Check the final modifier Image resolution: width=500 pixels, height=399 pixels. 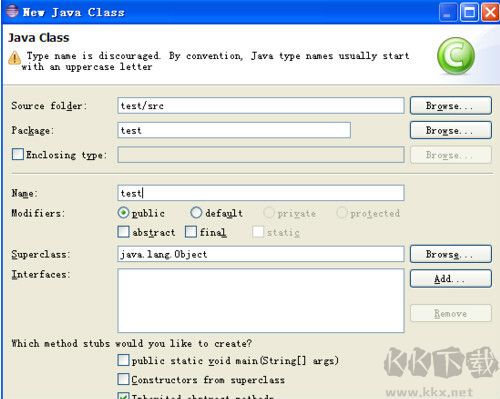(191, 232)
